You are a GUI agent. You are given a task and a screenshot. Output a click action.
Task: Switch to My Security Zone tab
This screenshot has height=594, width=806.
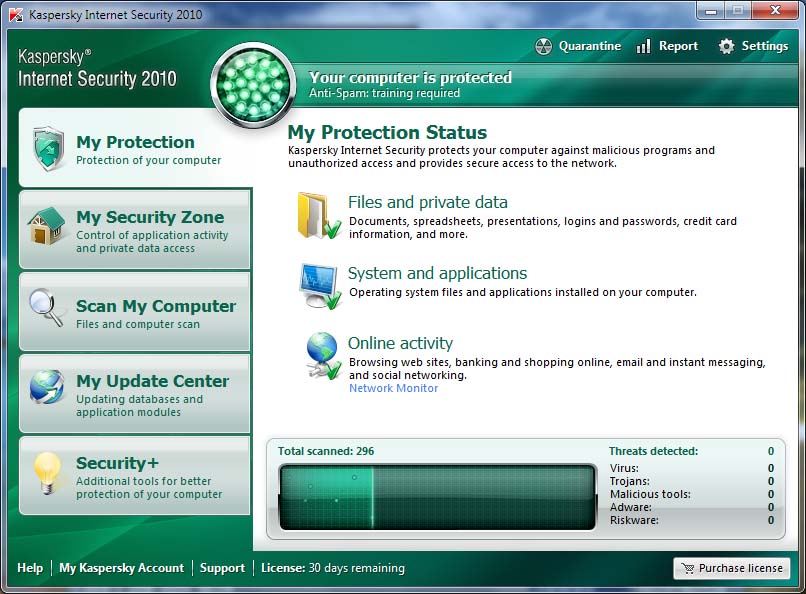click(135, 230)
